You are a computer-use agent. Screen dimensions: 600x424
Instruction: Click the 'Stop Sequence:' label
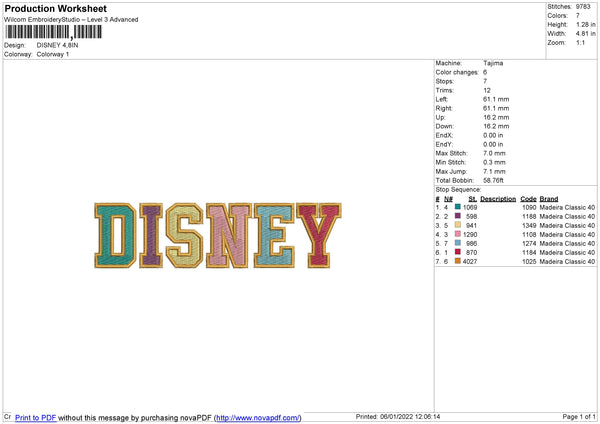pos(458,189)
